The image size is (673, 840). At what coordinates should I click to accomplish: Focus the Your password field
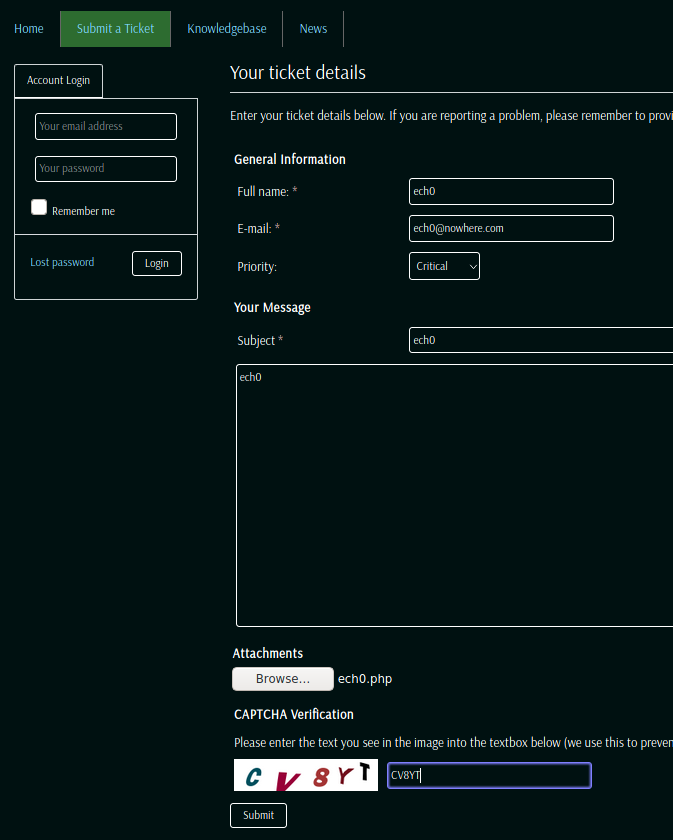(106, 169)
